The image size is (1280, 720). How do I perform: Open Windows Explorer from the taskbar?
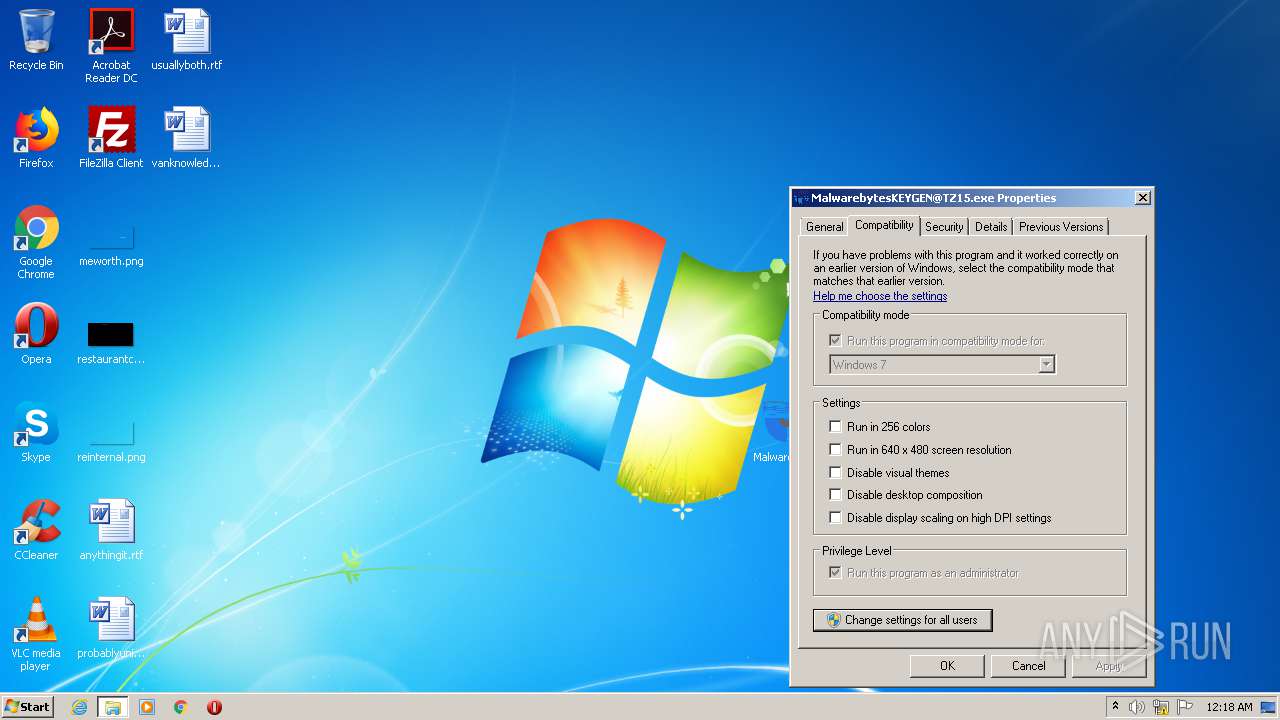[113, 707]
